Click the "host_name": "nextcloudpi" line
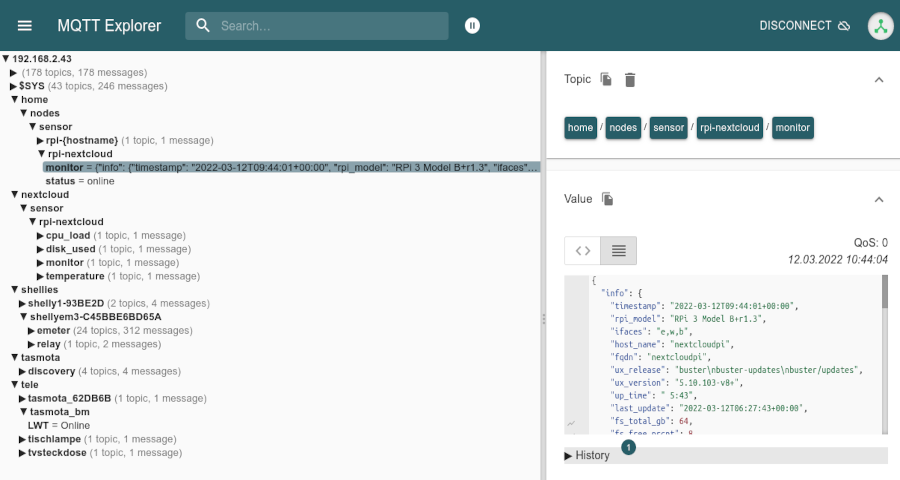The height and width of the screenshot is (480, 900). [x=674, y=344]
